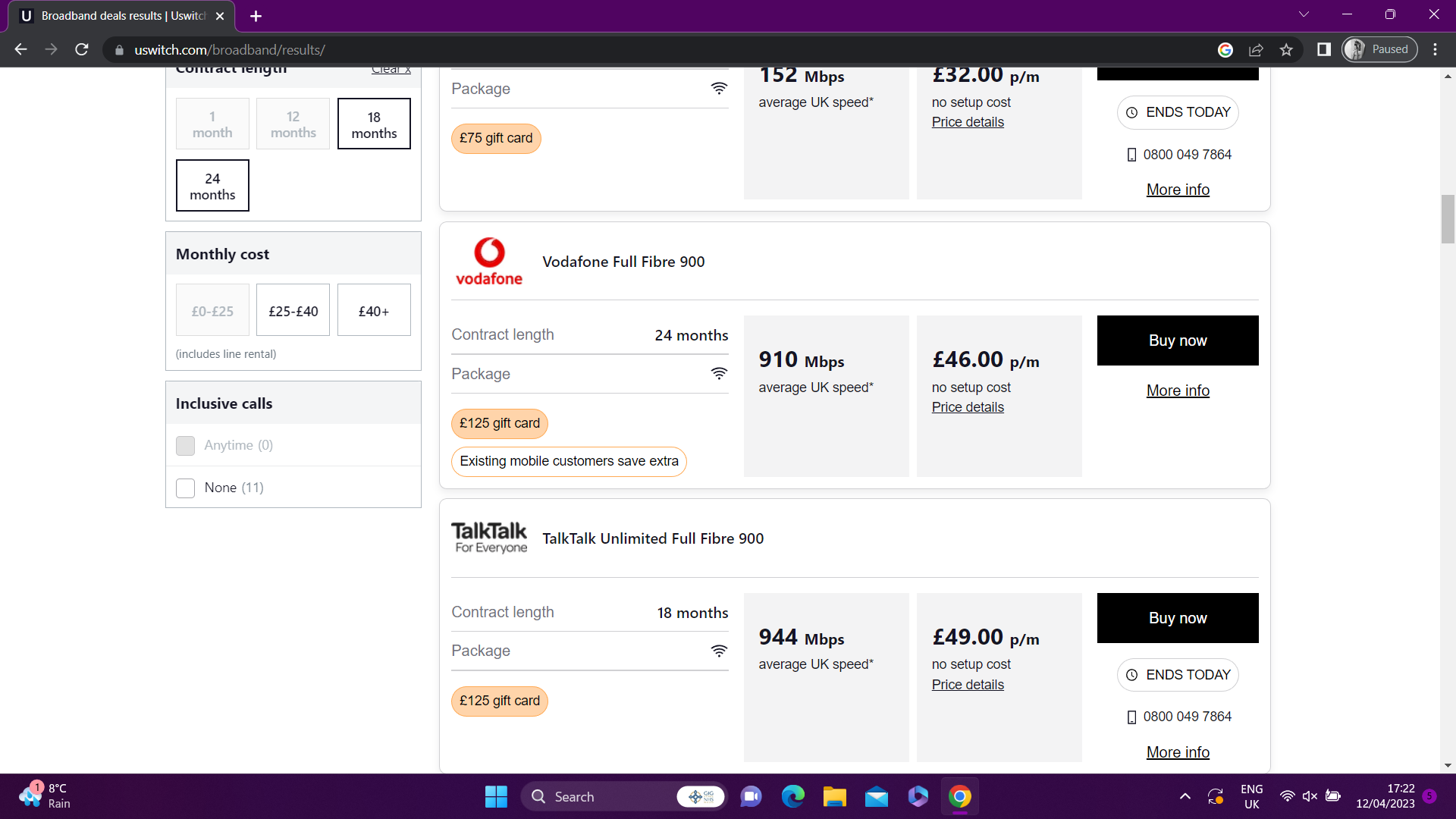Click the Google account icon in address bar

(1225, 50)
